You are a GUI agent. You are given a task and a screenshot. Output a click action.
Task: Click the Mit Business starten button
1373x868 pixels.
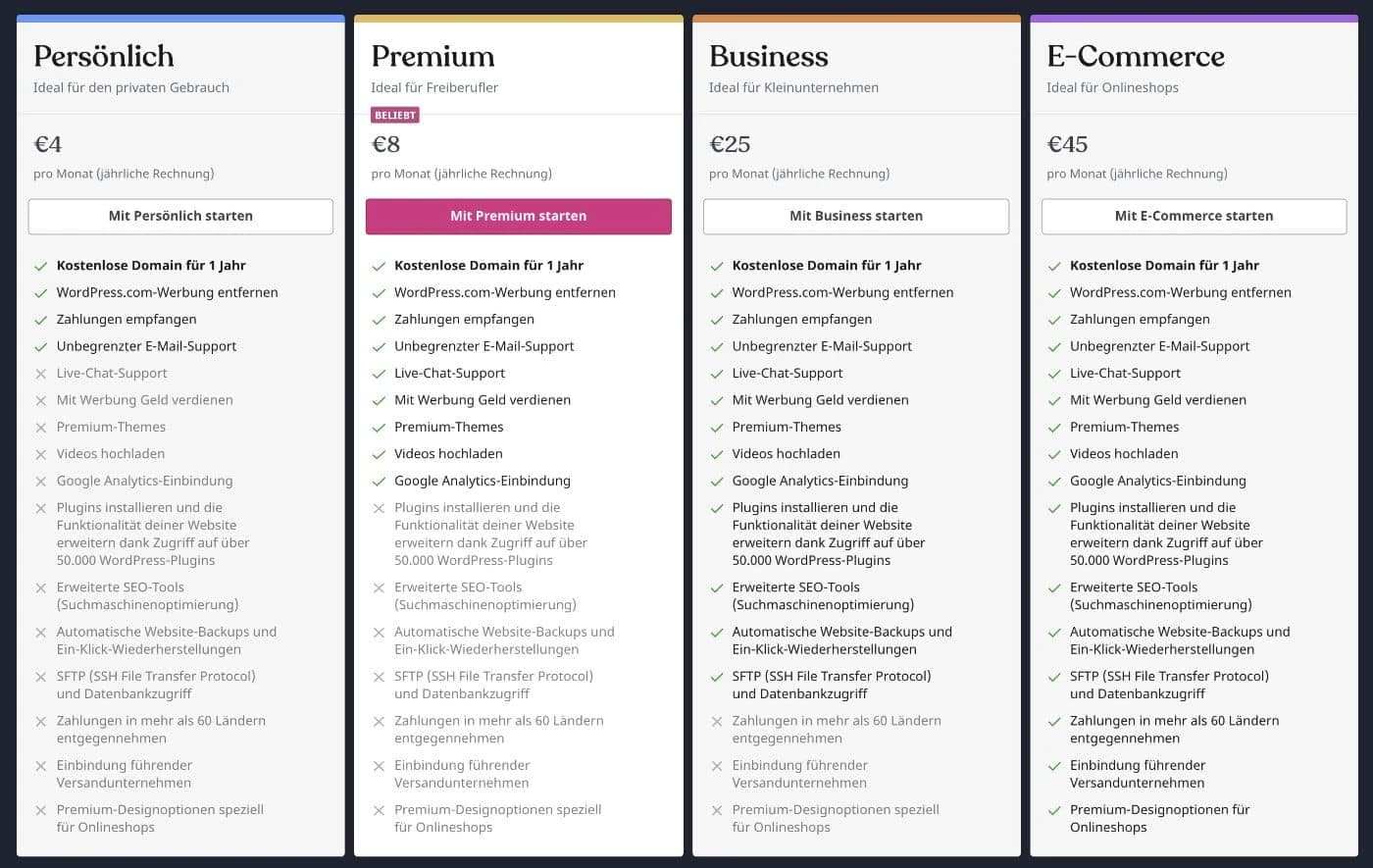pos(855,216)
